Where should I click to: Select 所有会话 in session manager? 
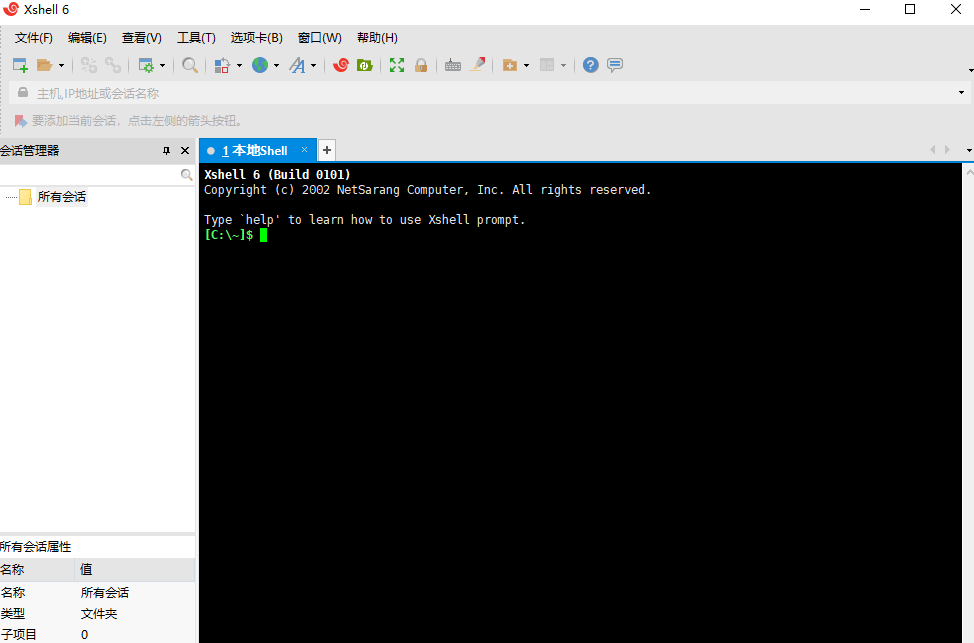point(60,196)
